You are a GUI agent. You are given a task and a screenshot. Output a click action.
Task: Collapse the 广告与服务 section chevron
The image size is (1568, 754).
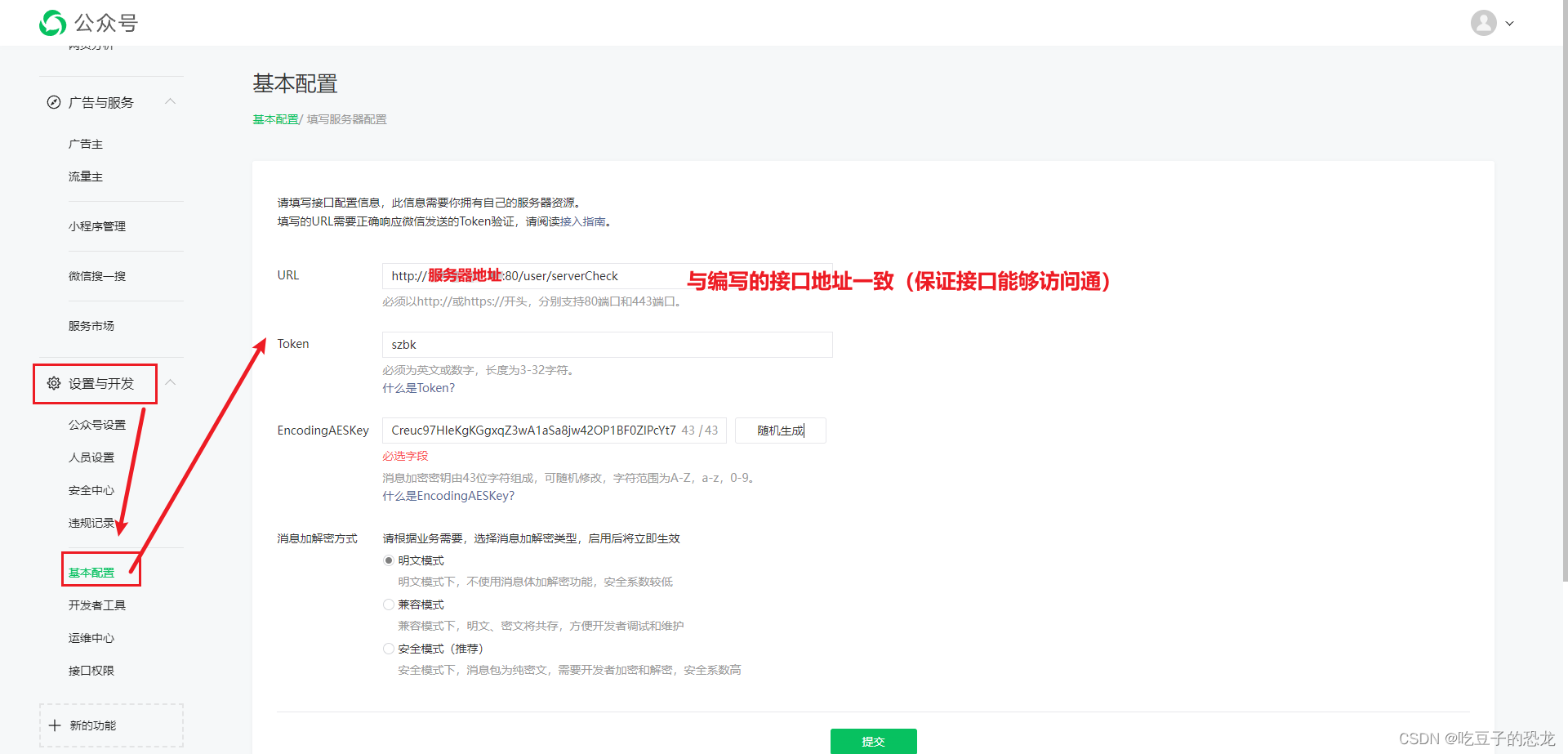point(170,101)
